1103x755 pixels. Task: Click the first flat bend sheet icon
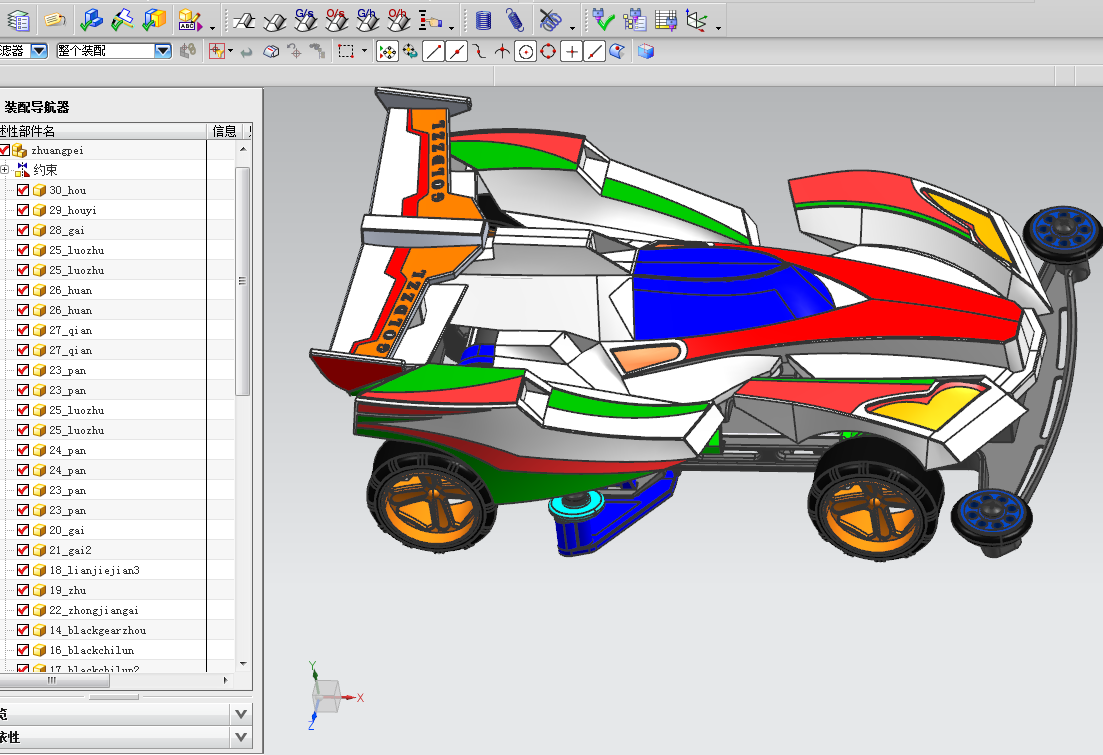pyautogui.click(x=244, y=22)
